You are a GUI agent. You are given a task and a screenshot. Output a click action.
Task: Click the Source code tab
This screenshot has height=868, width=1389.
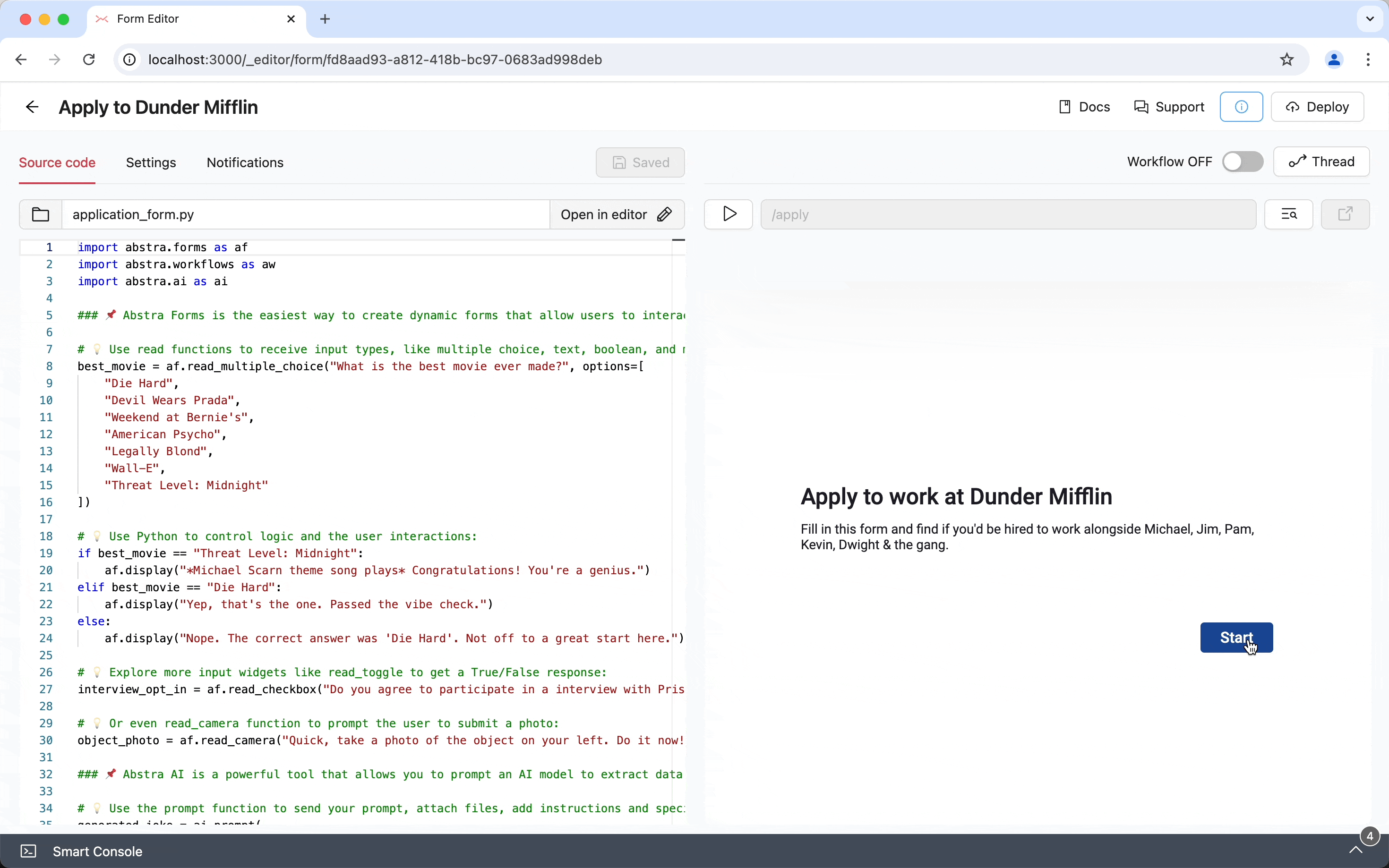[x=57, y=162]
